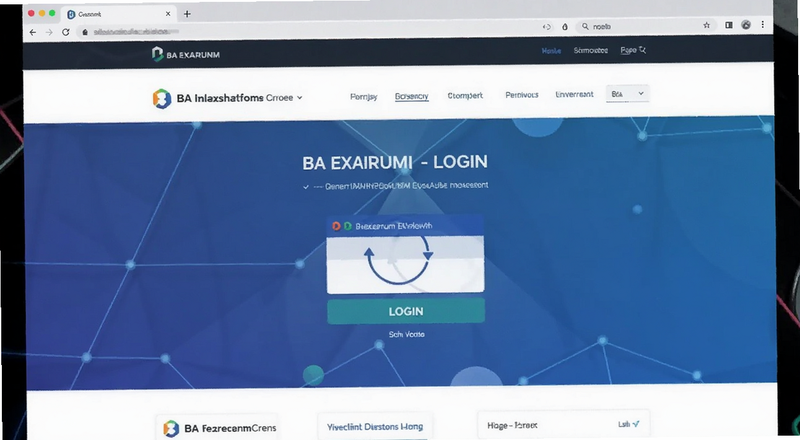Reload the page with refresh icon

pyautogui.click(x=66, y=32)
